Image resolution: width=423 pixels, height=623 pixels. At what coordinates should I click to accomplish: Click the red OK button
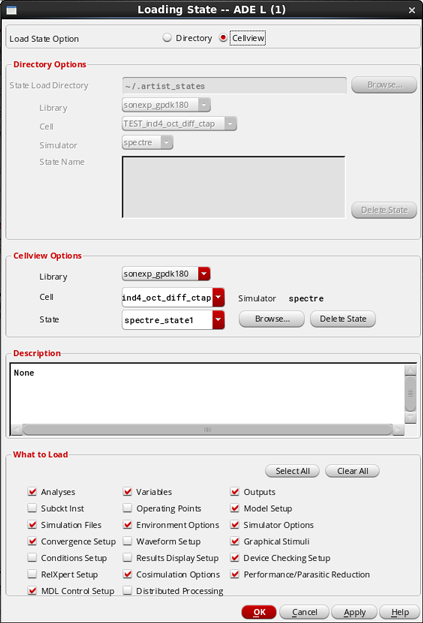[x=259, y=612]
